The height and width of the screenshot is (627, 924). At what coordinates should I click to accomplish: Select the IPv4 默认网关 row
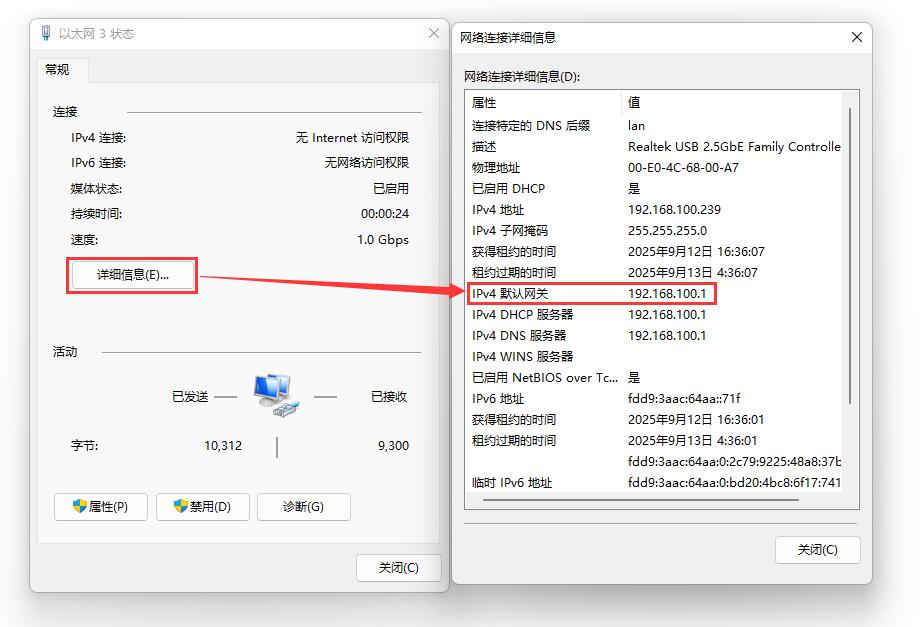click(x=592, y=294)
